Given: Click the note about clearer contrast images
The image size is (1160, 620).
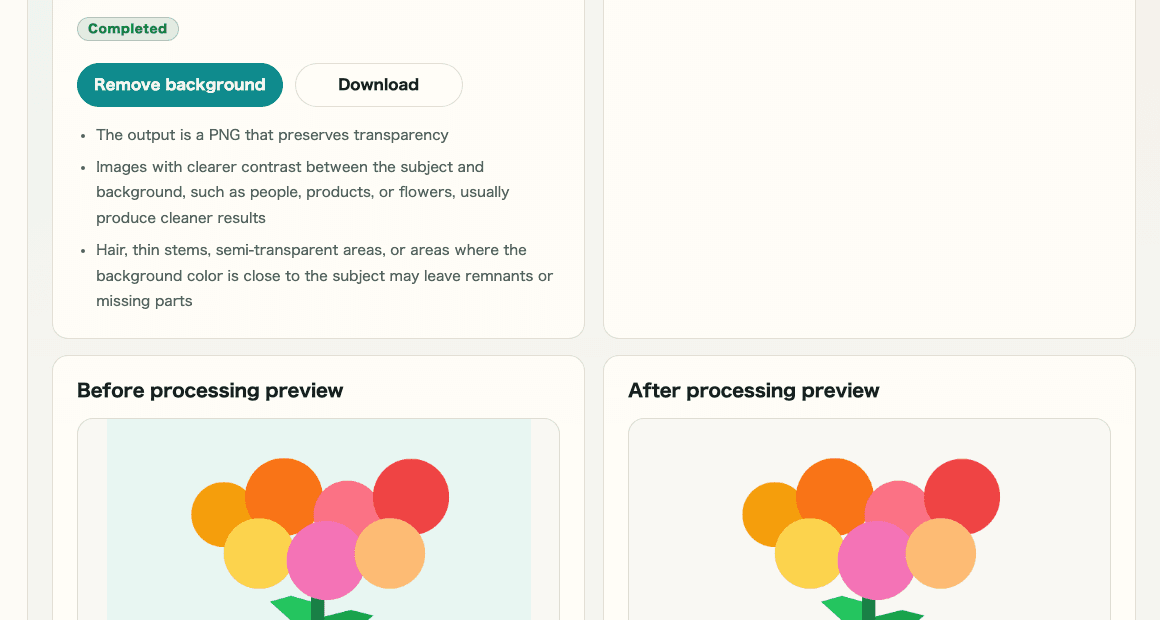Looking at the screenshot, I should pos(300,192).
